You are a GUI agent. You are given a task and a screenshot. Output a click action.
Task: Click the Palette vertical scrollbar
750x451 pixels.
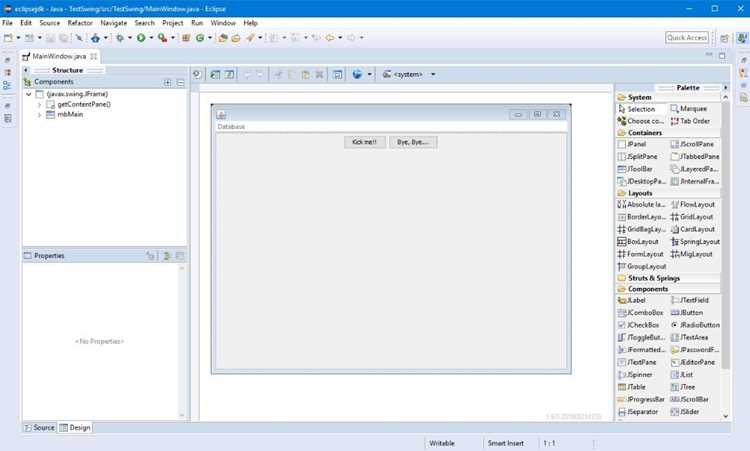(725, 234)
